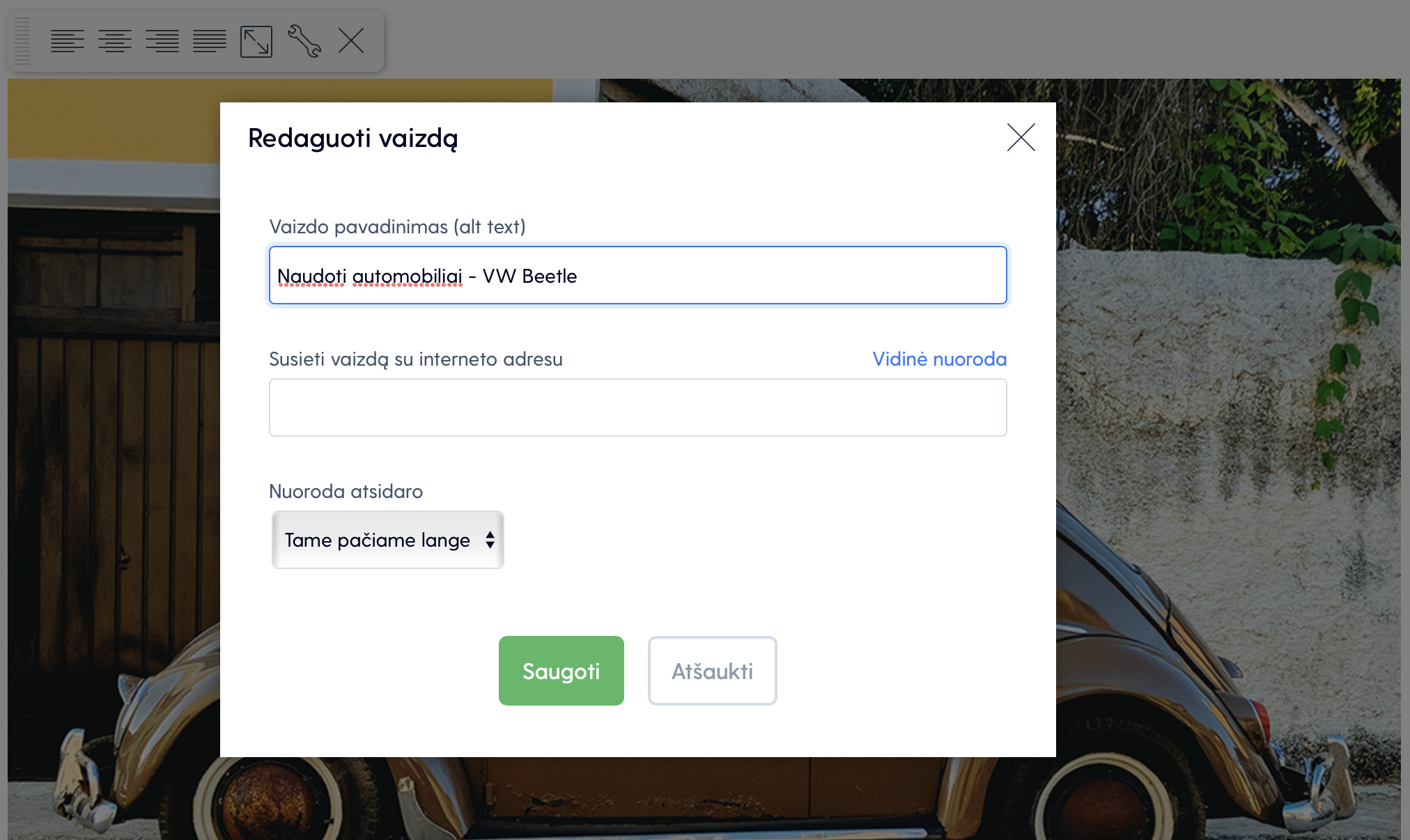The height and width of the screenshot is (840, 1410).
Task: Grab the toolbar drag handle
Action: [22, 41]
